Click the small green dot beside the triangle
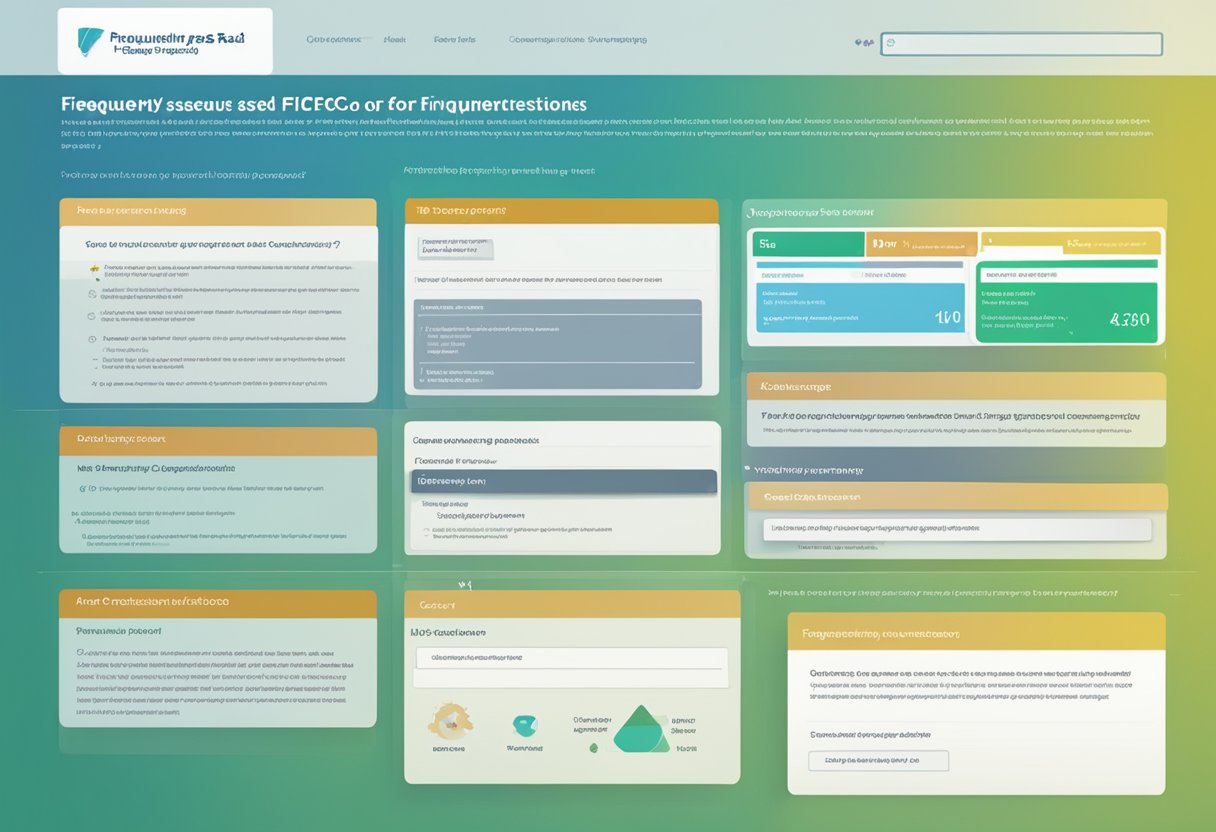This screenshot has width=1216, height=832. (593, 747)
